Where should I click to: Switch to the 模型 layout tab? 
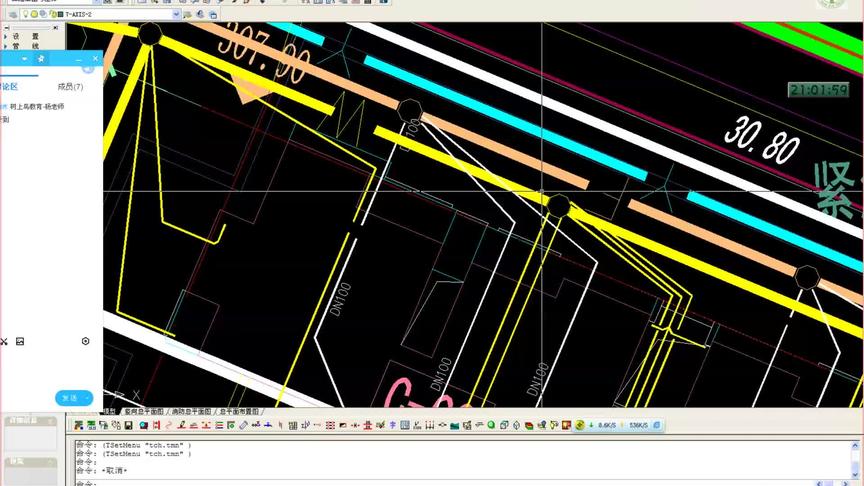tap(110, 412)
